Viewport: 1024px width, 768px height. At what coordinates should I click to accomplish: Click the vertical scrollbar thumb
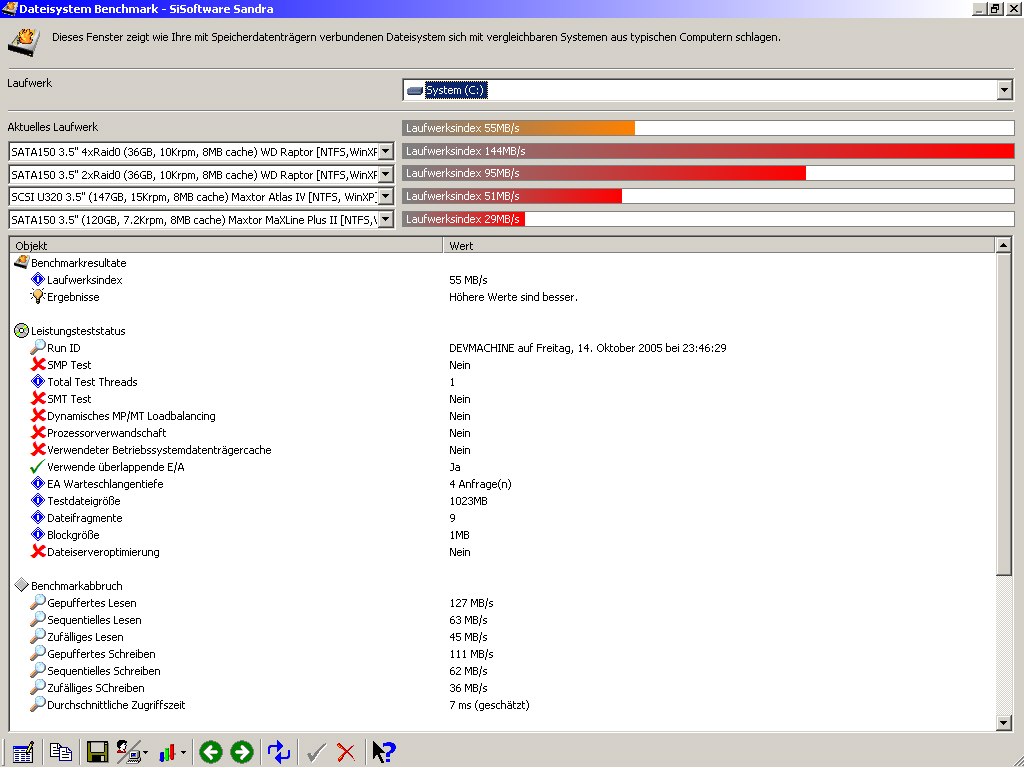1004,414
